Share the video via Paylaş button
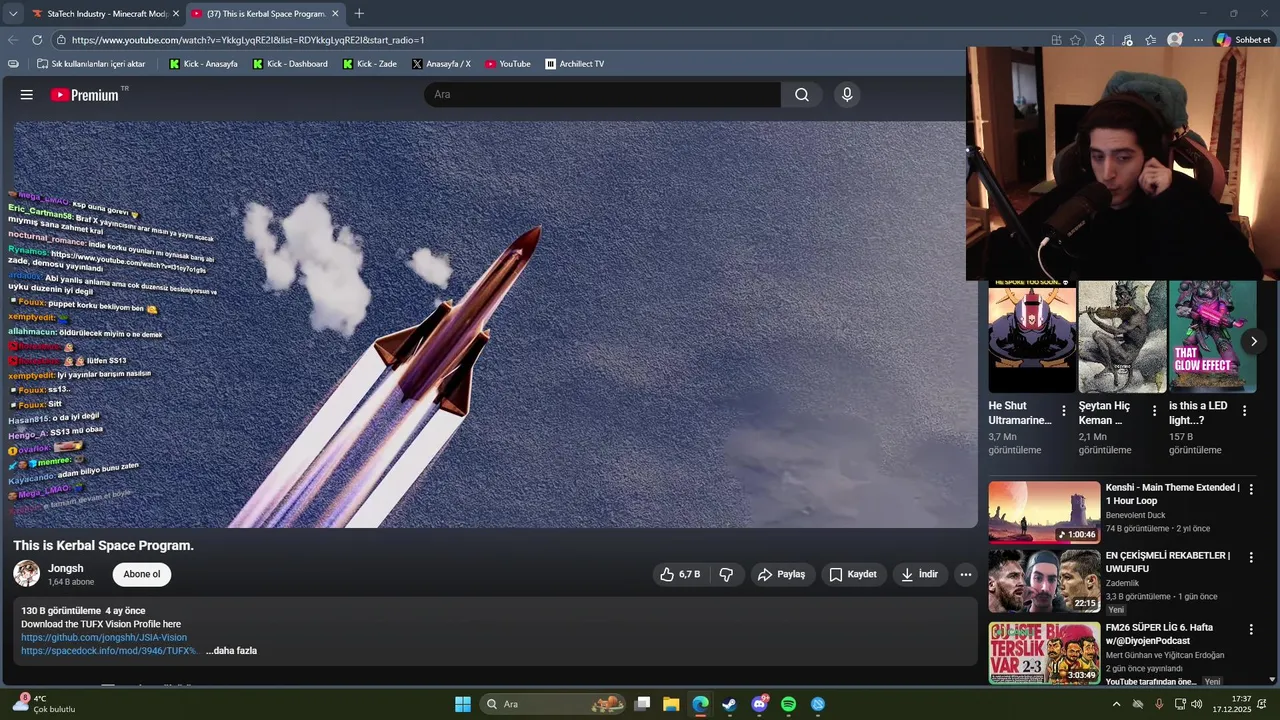Screen dimensions: 1280x720 point(782,574)
